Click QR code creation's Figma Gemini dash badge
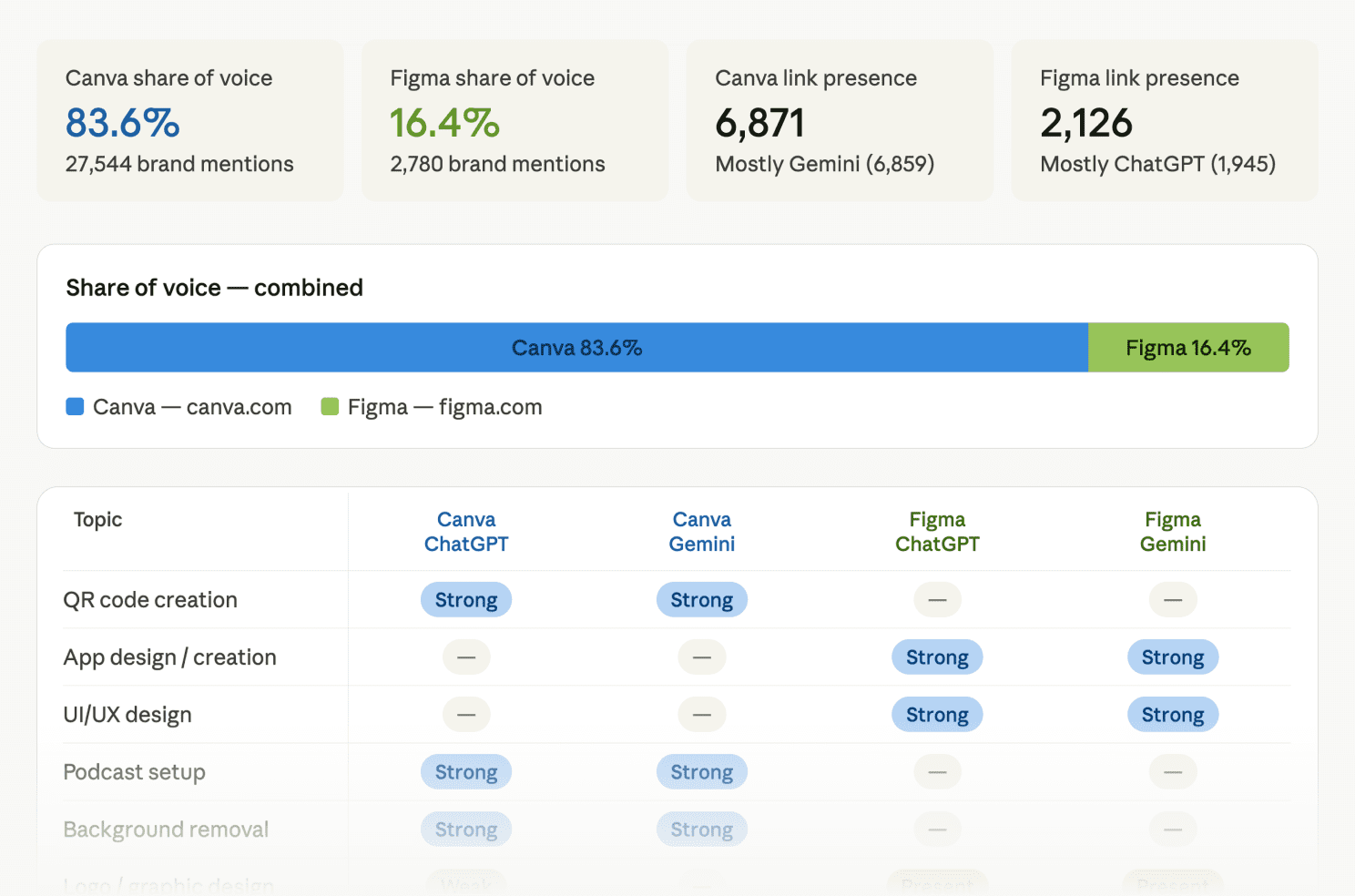This screenshot has height=896, width=1355. coord(1173,600)
